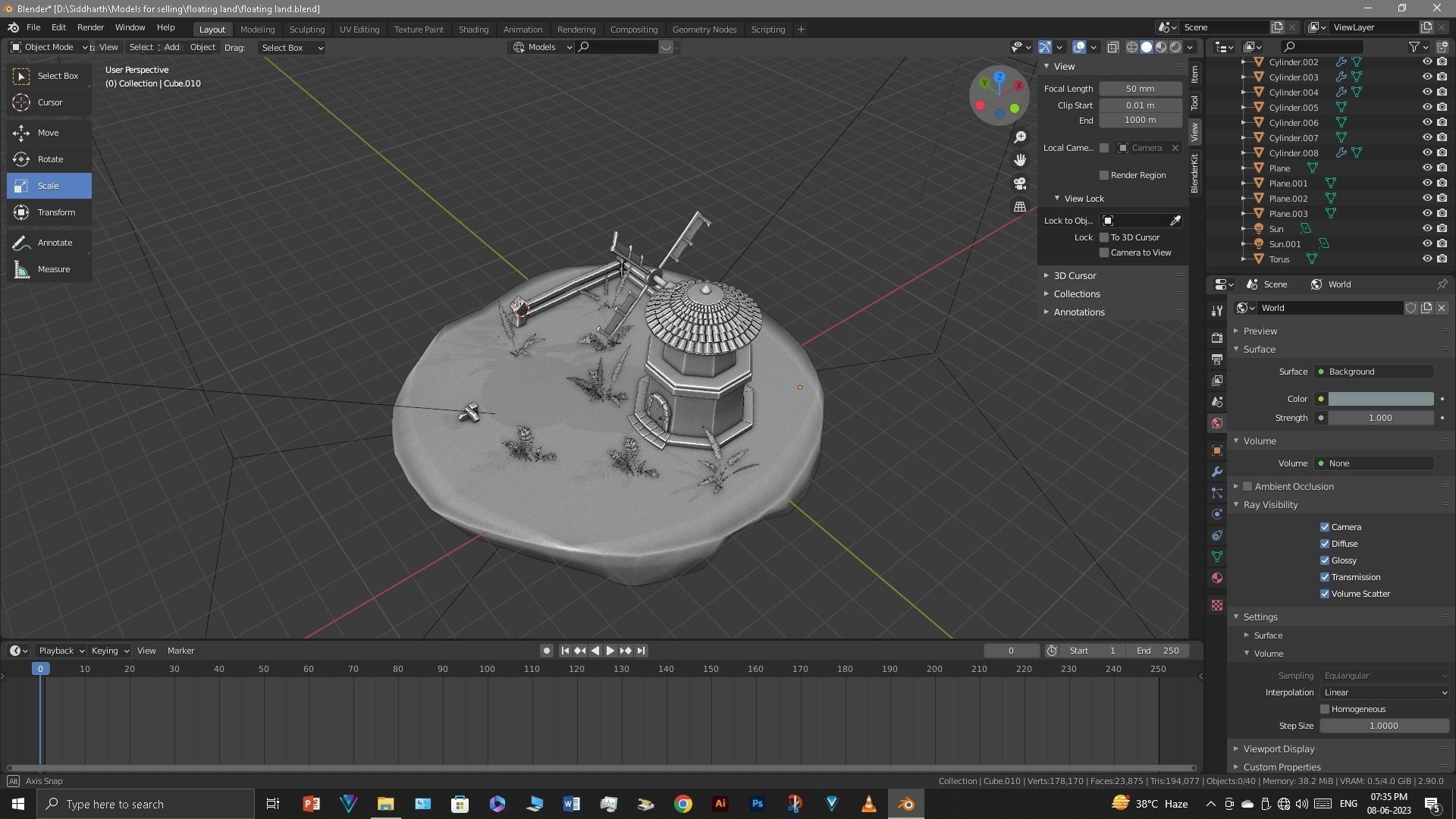1456x819 pixels.
Task: Enable Camera to View checkbox
Action: tap(1104, 253)
